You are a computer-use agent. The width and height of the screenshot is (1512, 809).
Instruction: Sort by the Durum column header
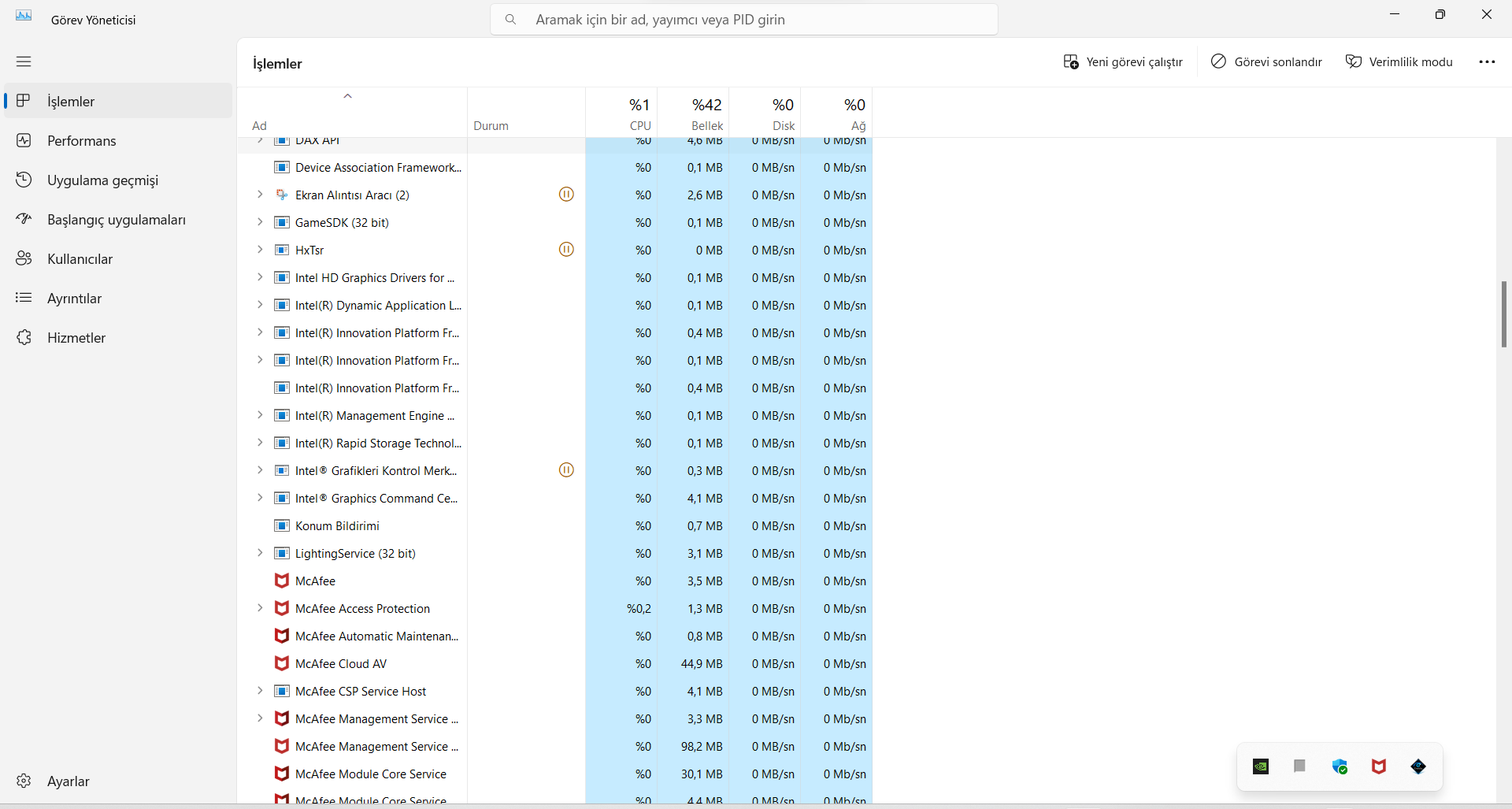526,112
